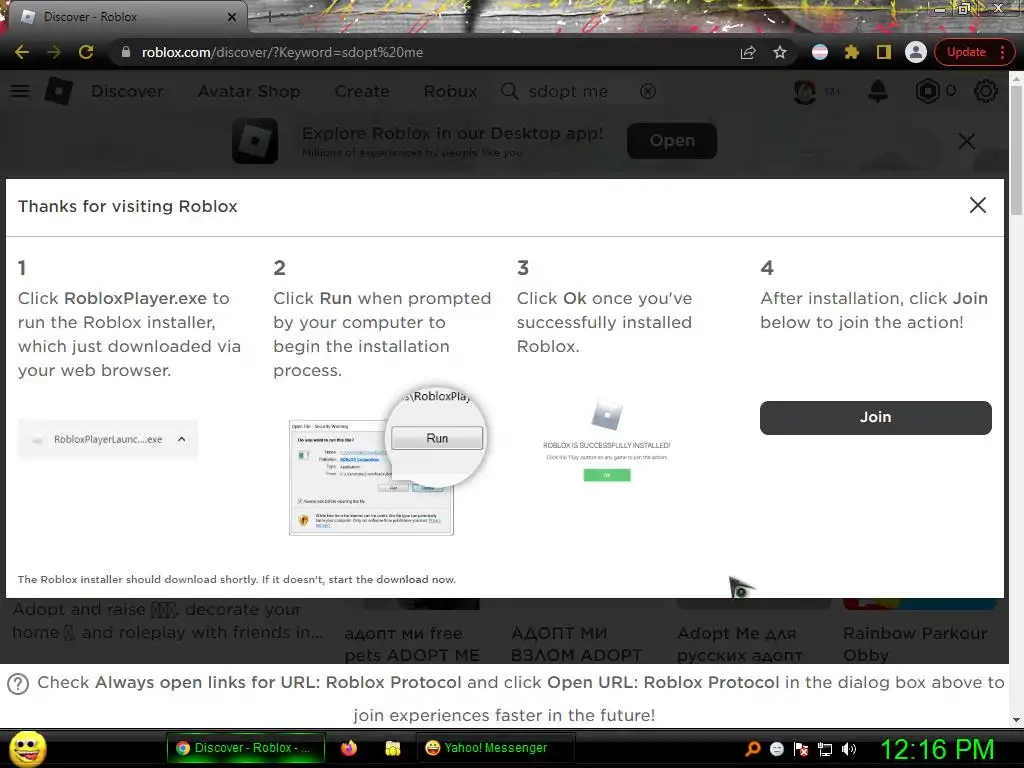Click the start the download now link
1024x768 pixels.
click(x=392, y=579)
